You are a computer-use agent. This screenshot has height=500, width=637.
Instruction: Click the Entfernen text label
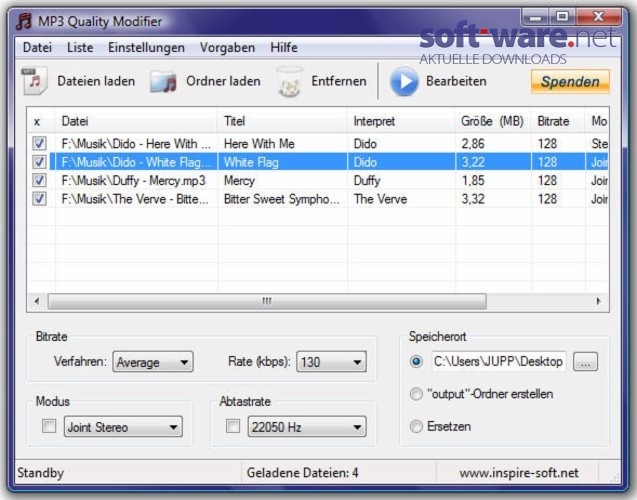point(339,81)
